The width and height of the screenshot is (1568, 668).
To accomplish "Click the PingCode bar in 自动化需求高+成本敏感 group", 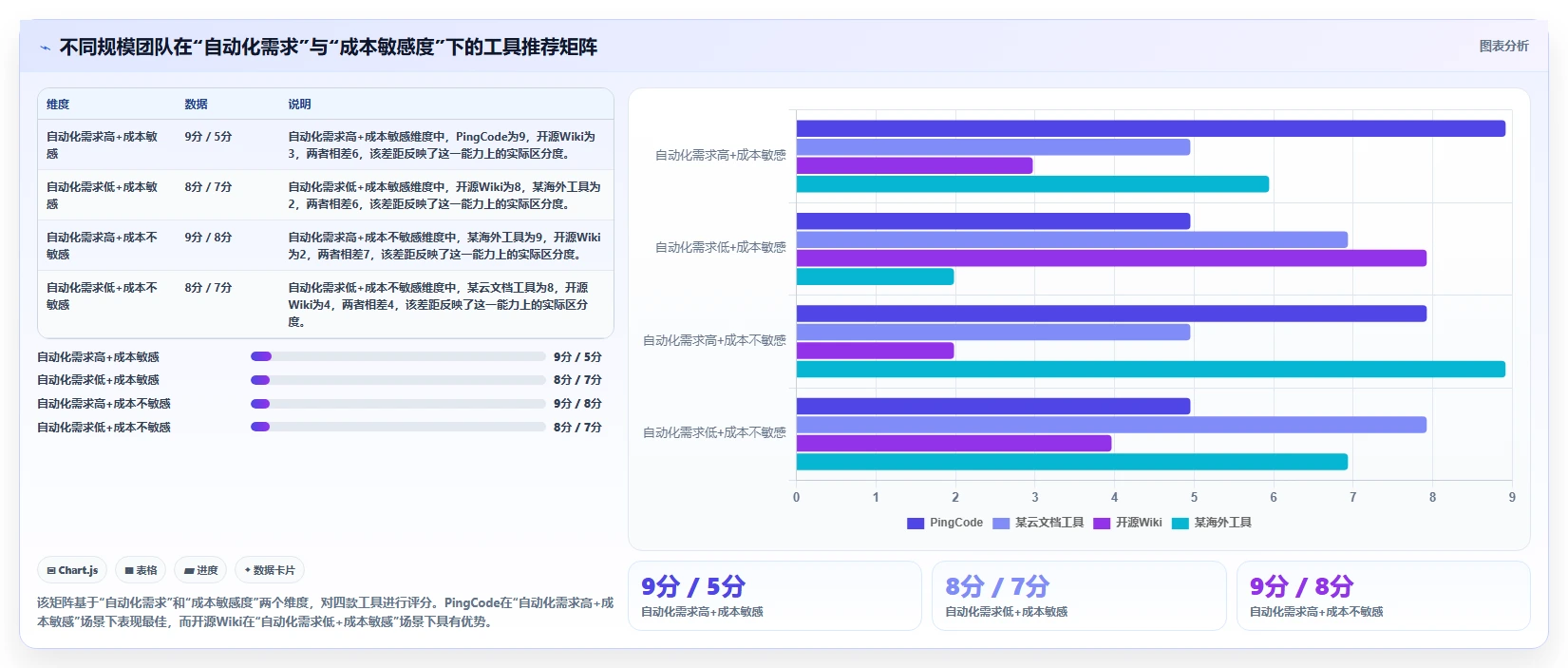I will click(1150, 128).
